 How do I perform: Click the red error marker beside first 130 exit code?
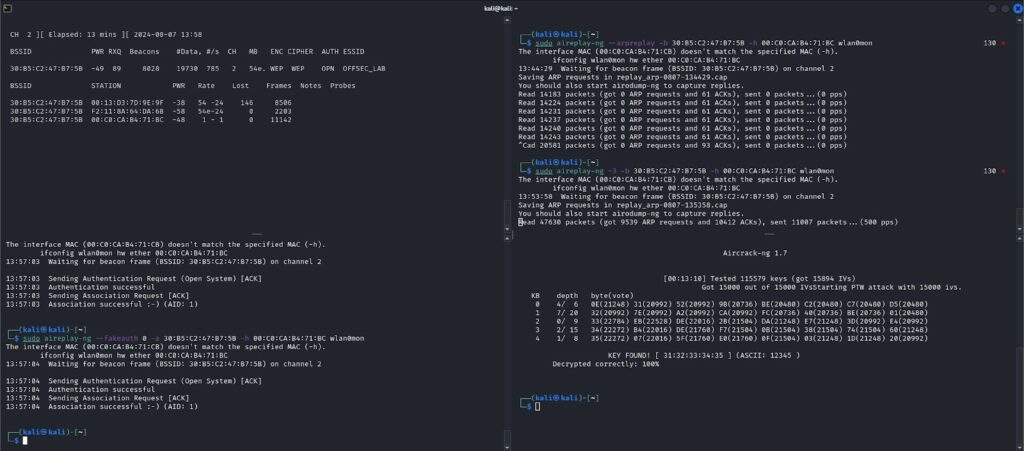(x=1003, y=43)
